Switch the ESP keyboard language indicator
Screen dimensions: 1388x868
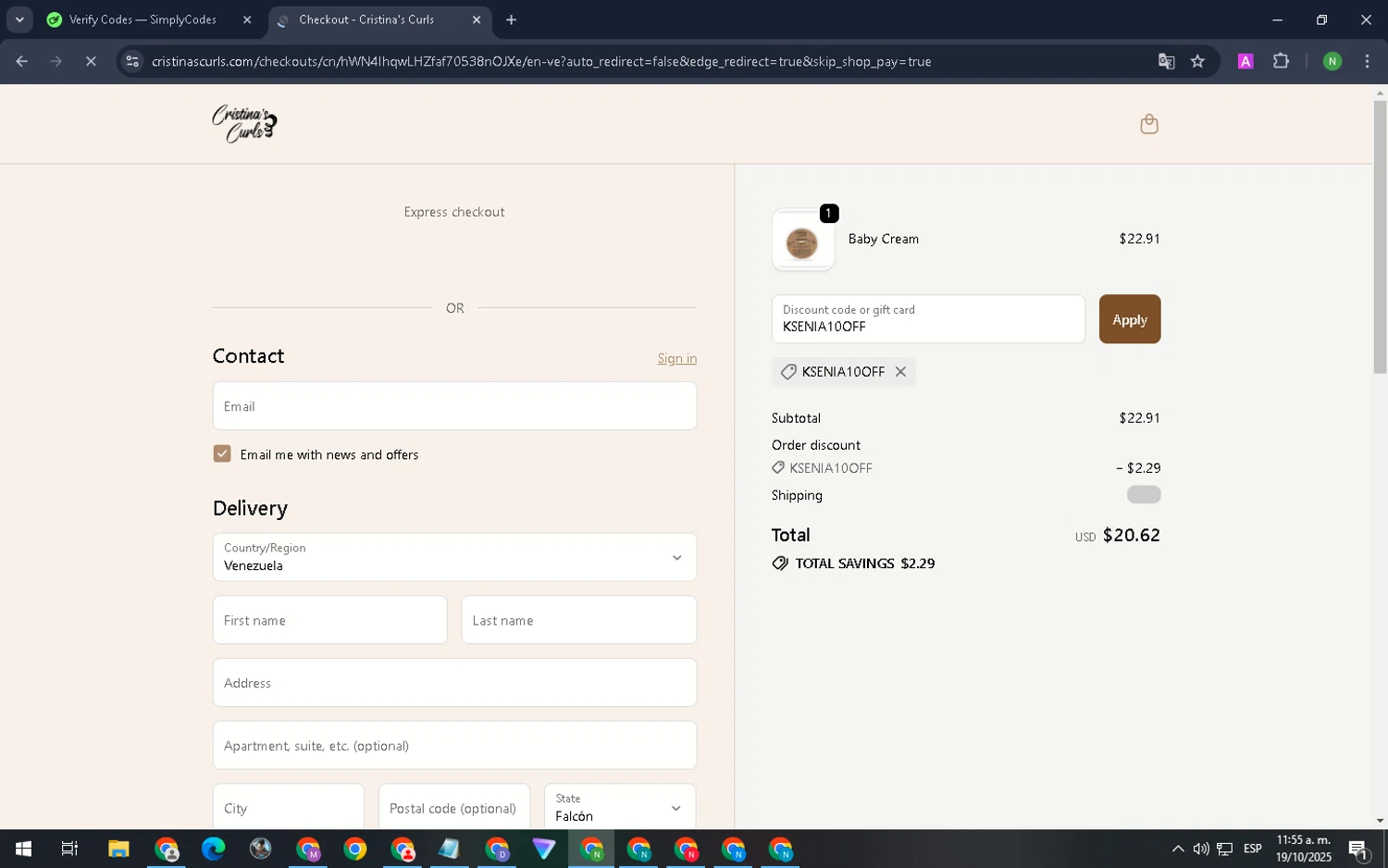[1253, 849]
